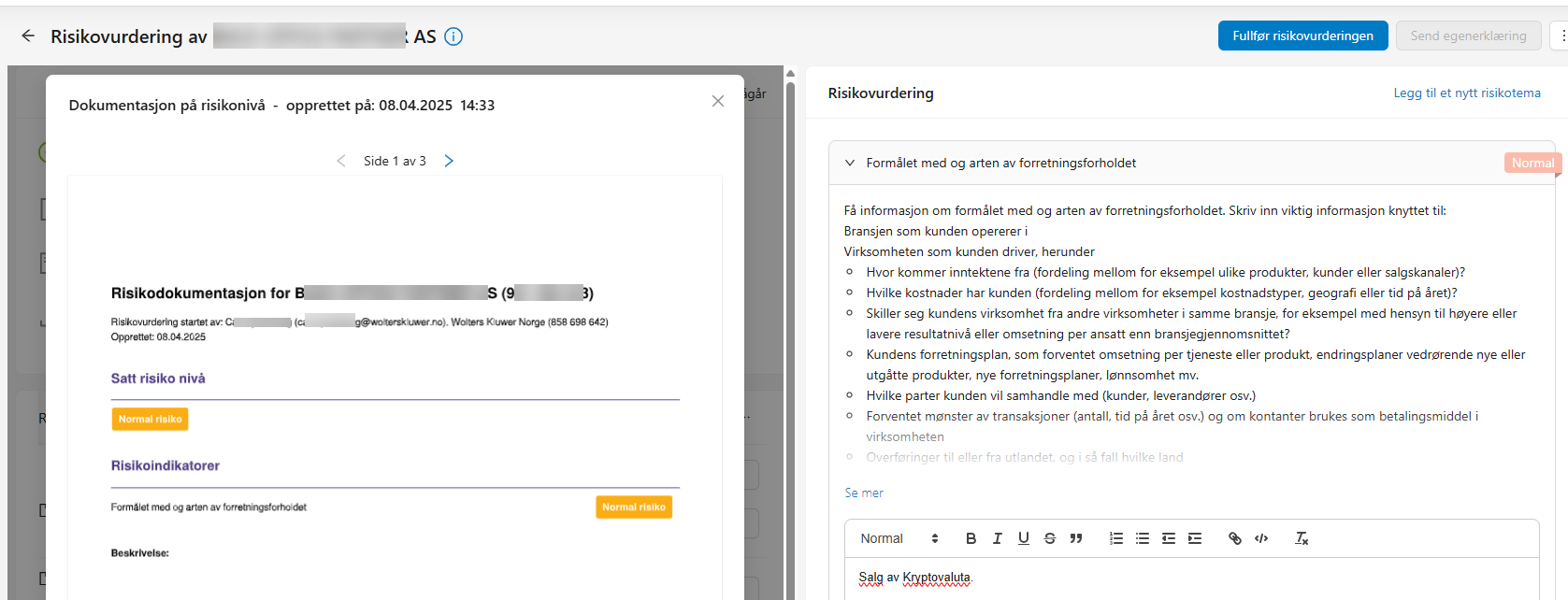This screenshot has width=1568, height=600.
Task: Decrease indent in editor
Action: pos(1169,538)
